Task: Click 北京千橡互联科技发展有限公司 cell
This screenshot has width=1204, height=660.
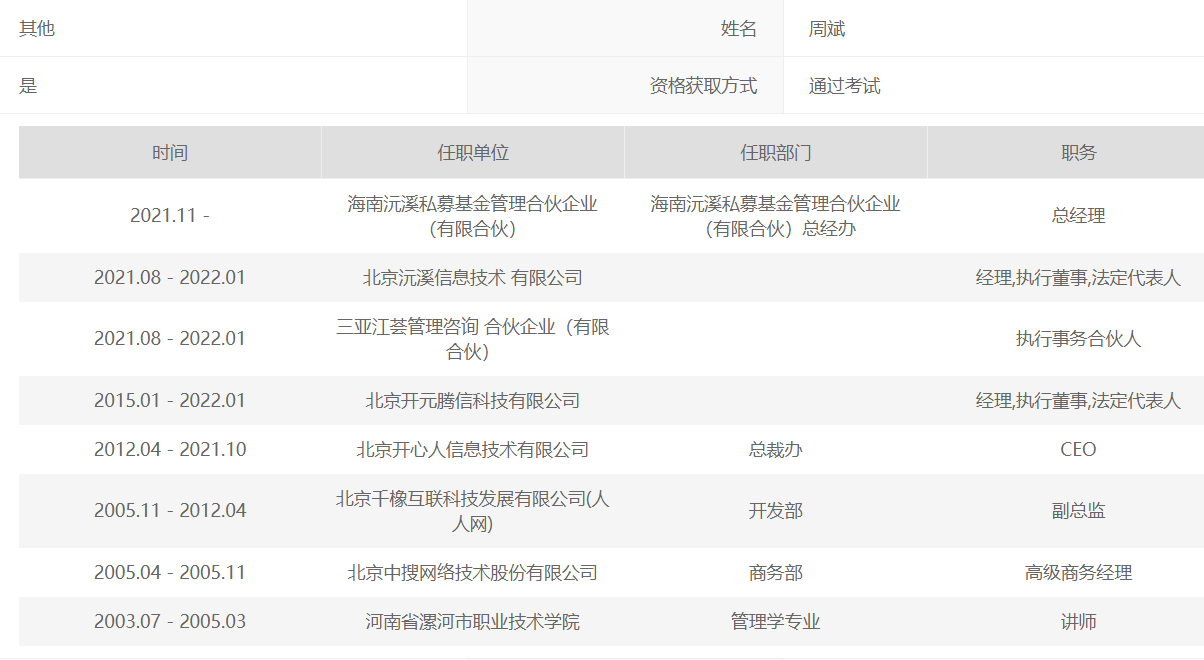Action: click(473, 511)
